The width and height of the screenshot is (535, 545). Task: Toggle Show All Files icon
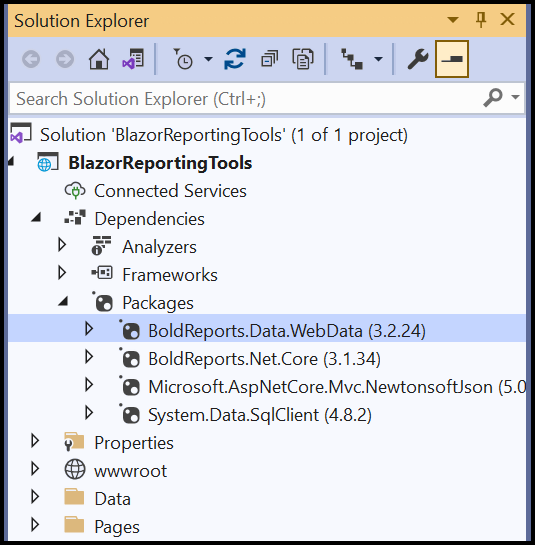click(303, 59)
